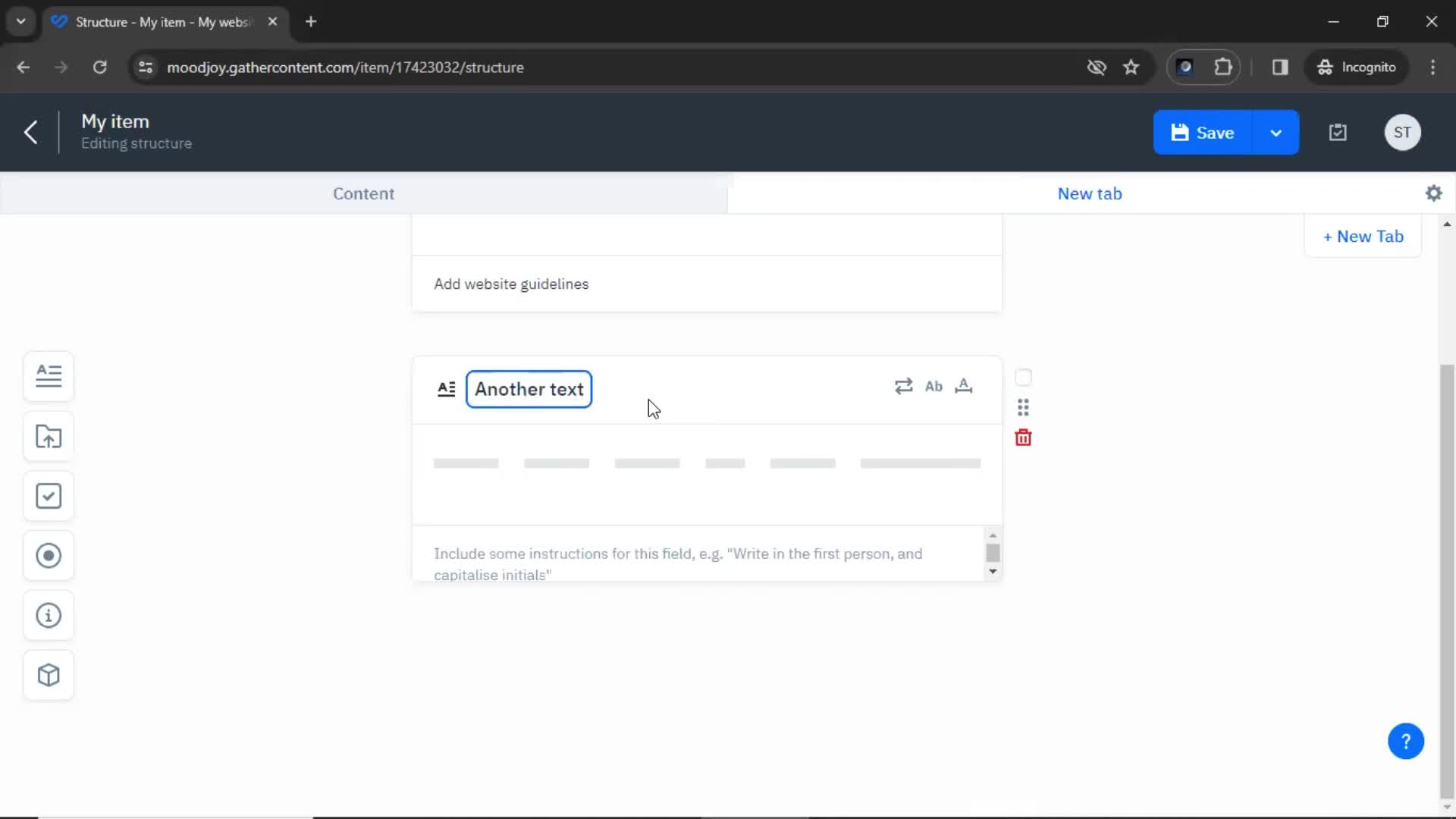Click the drag handle dots icon to reorder
1456x819 pixels.
point(1023,407)
